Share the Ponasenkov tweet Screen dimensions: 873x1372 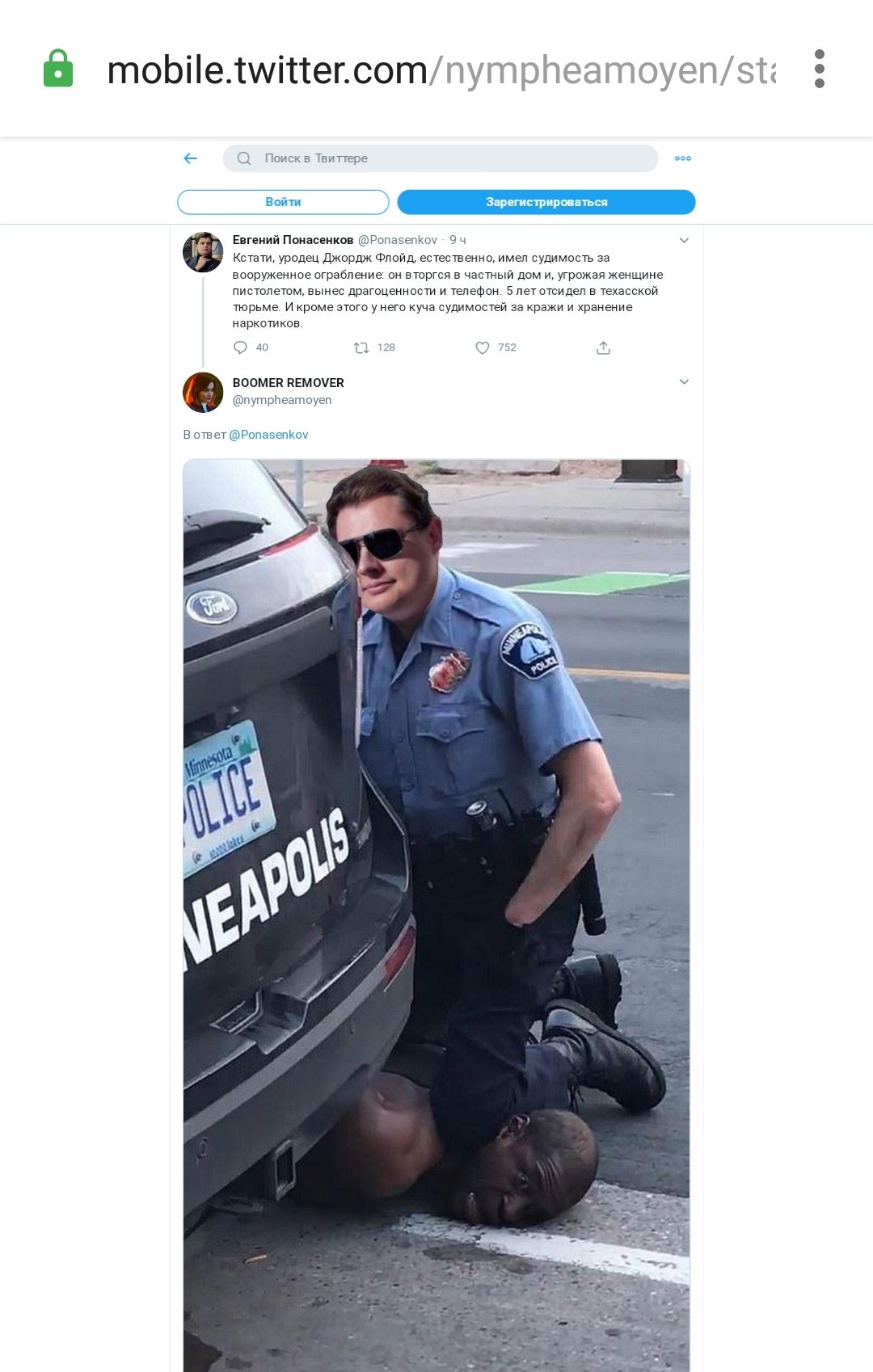(603, 347)
